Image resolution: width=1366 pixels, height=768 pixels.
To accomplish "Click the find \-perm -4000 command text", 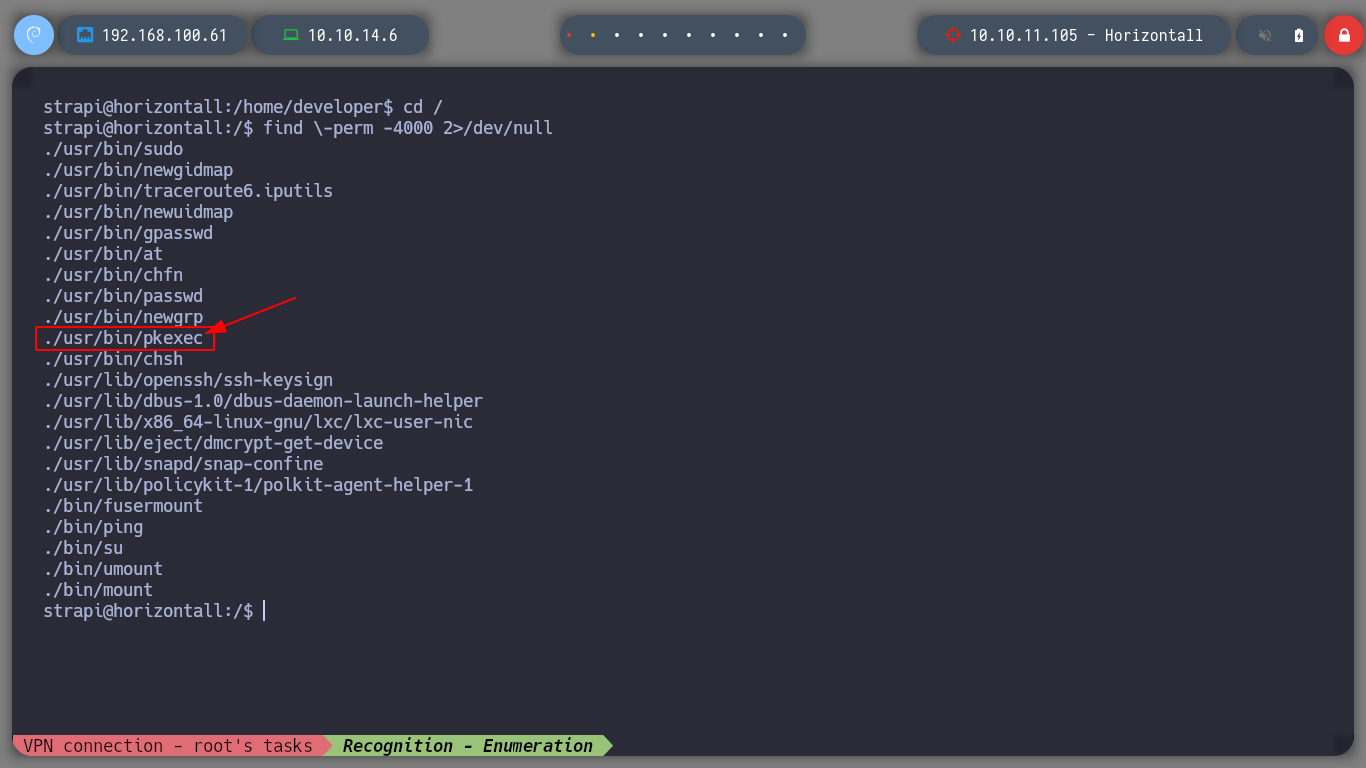I will (408, 128).
